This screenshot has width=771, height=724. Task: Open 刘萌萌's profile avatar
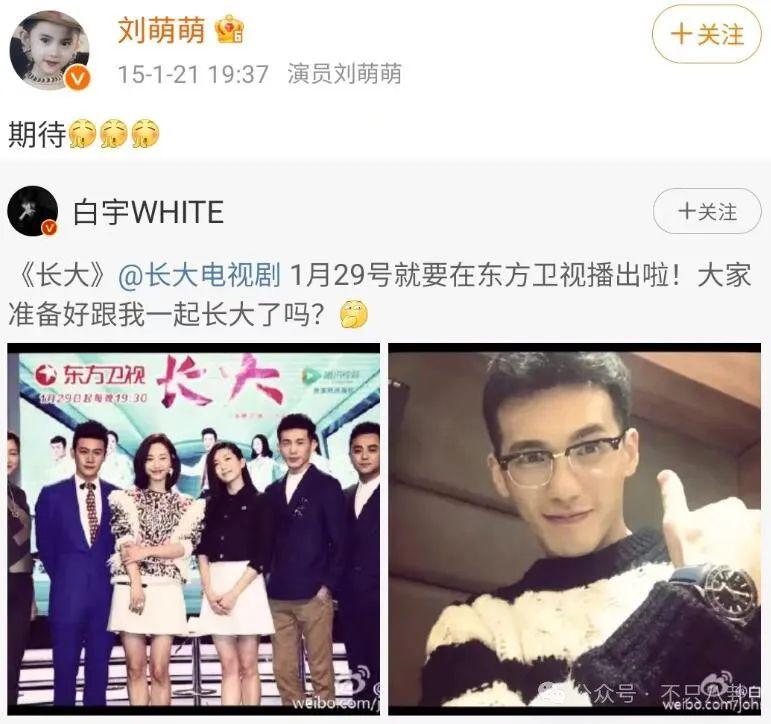[x=50, y=50]
